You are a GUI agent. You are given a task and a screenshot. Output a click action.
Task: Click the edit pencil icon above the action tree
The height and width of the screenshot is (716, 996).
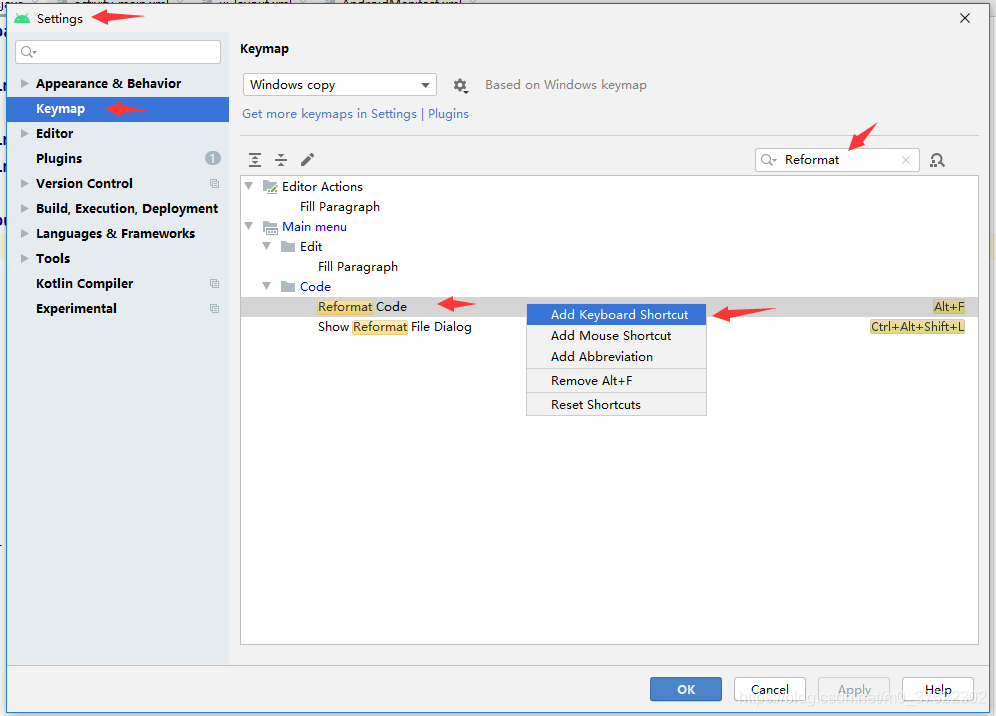(x=308, y=159)
